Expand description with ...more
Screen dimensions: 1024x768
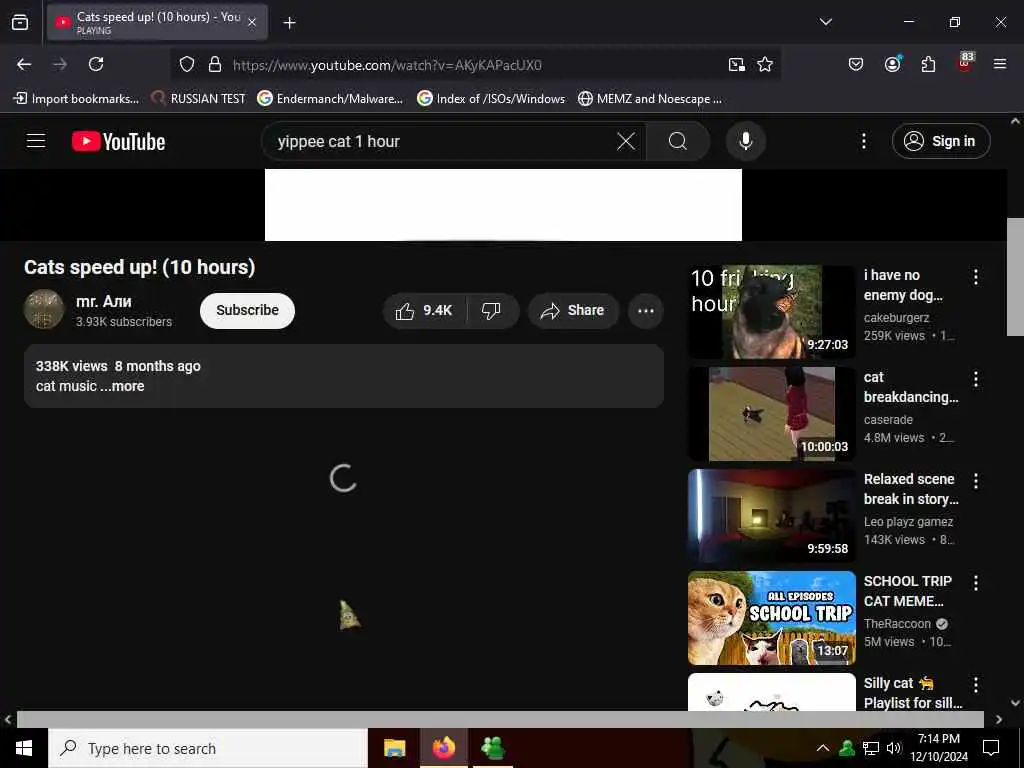[122, 386]
